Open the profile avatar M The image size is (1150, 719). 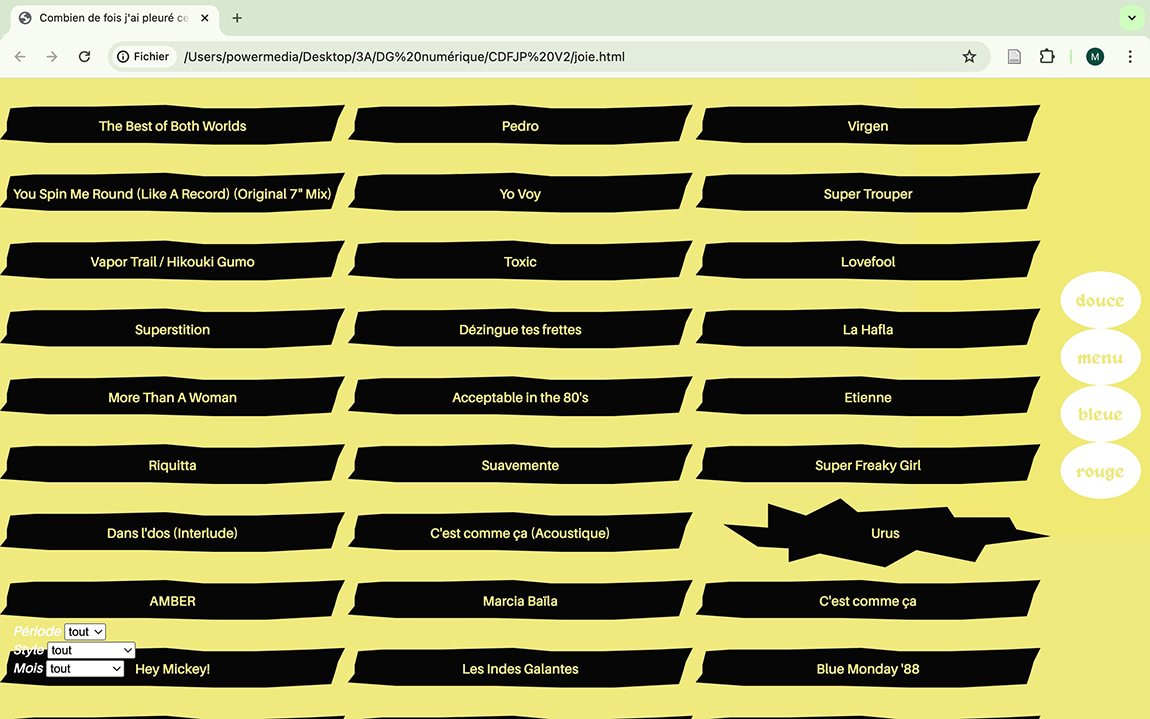point(1095,56)
